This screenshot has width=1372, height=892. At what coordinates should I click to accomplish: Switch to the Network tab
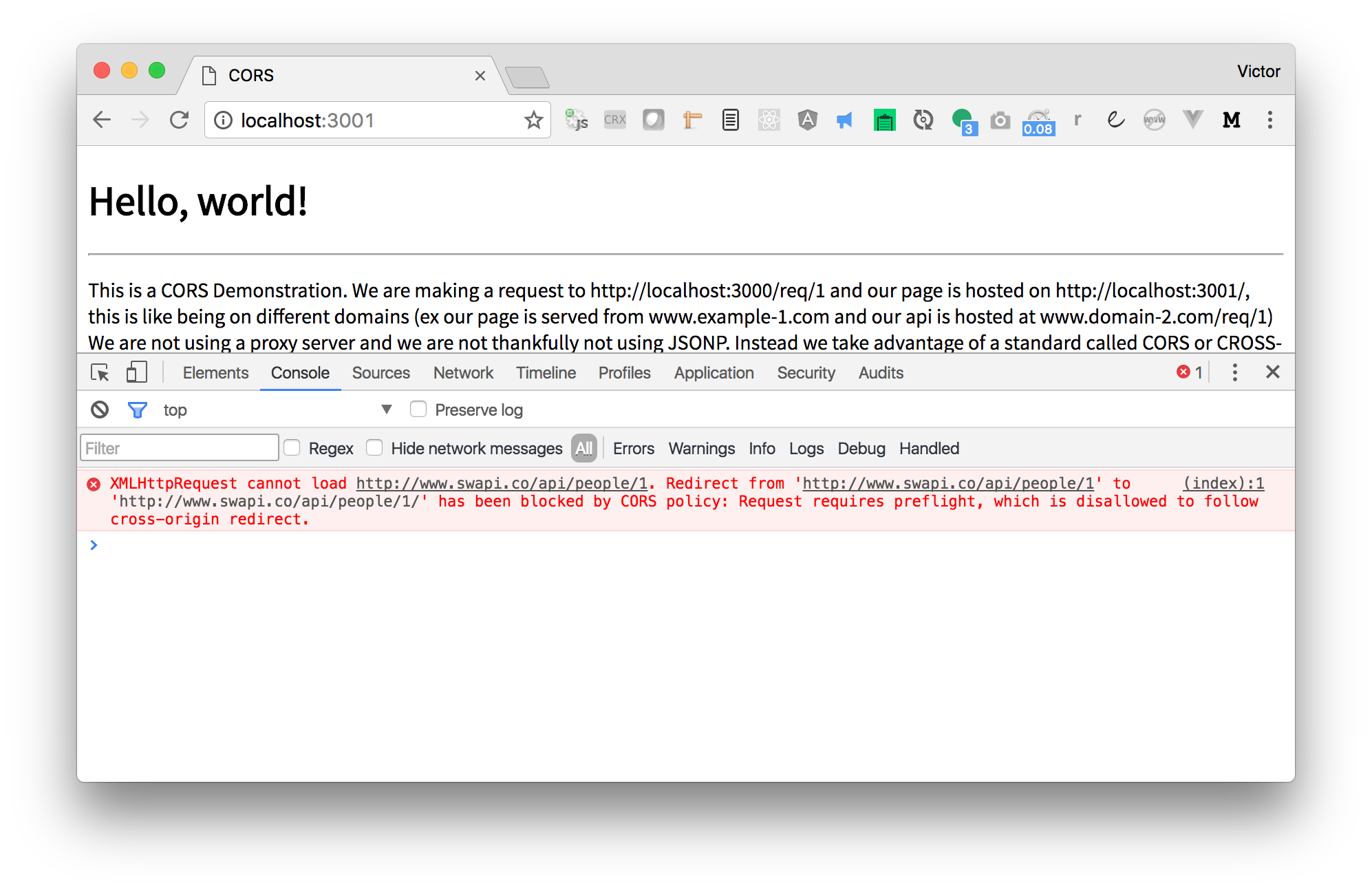463,372
